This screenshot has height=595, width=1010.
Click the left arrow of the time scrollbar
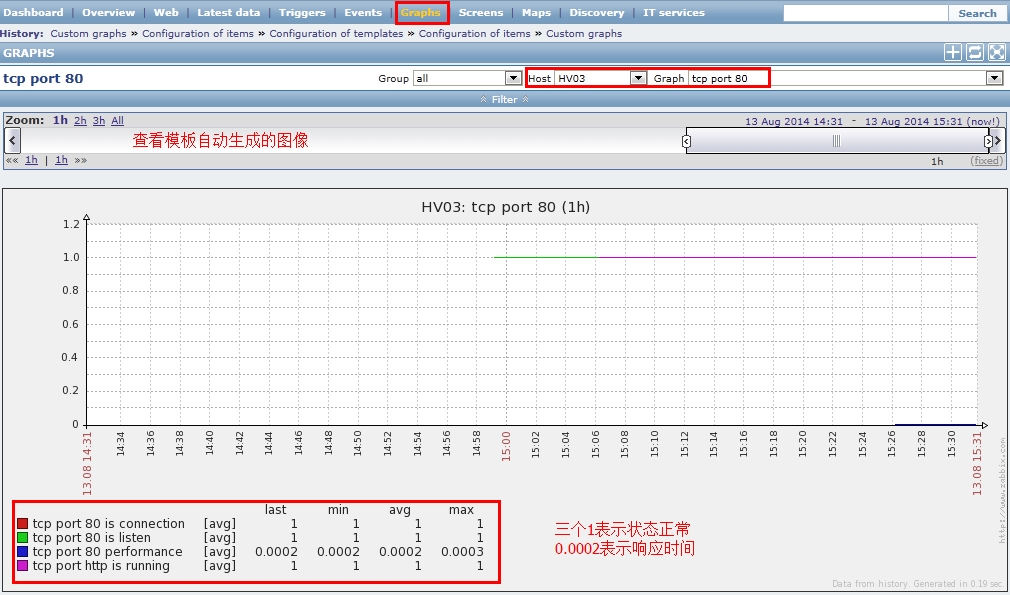12,141
